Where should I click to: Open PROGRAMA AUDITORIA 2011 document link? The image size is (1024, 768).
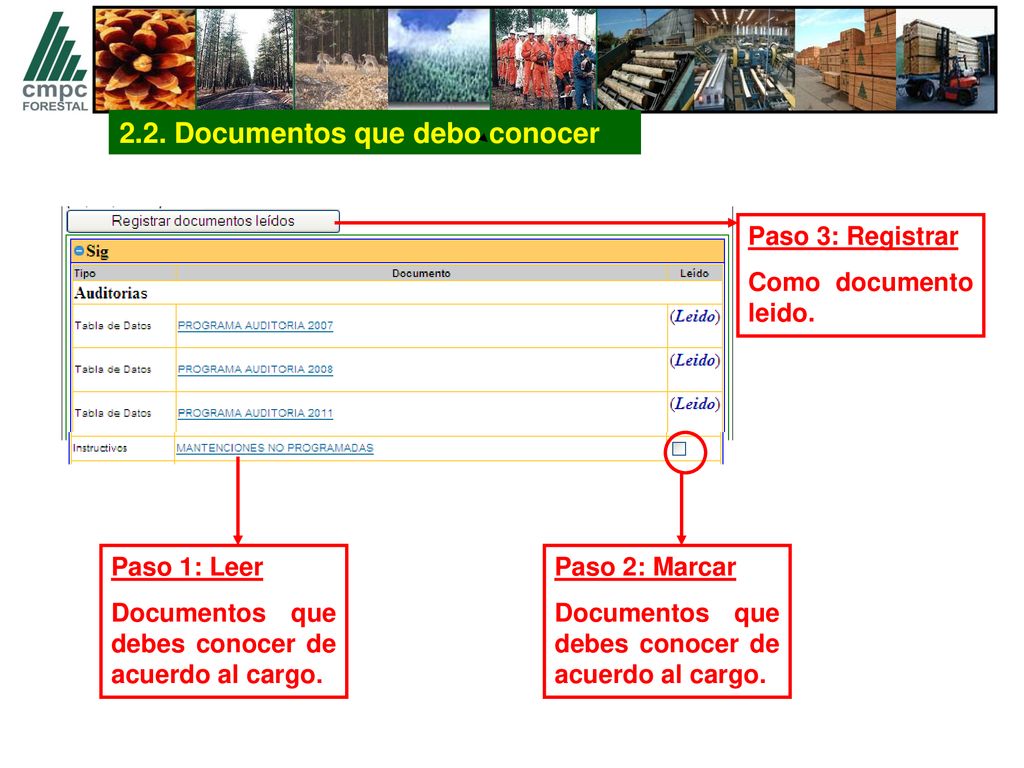coord(255,413)
